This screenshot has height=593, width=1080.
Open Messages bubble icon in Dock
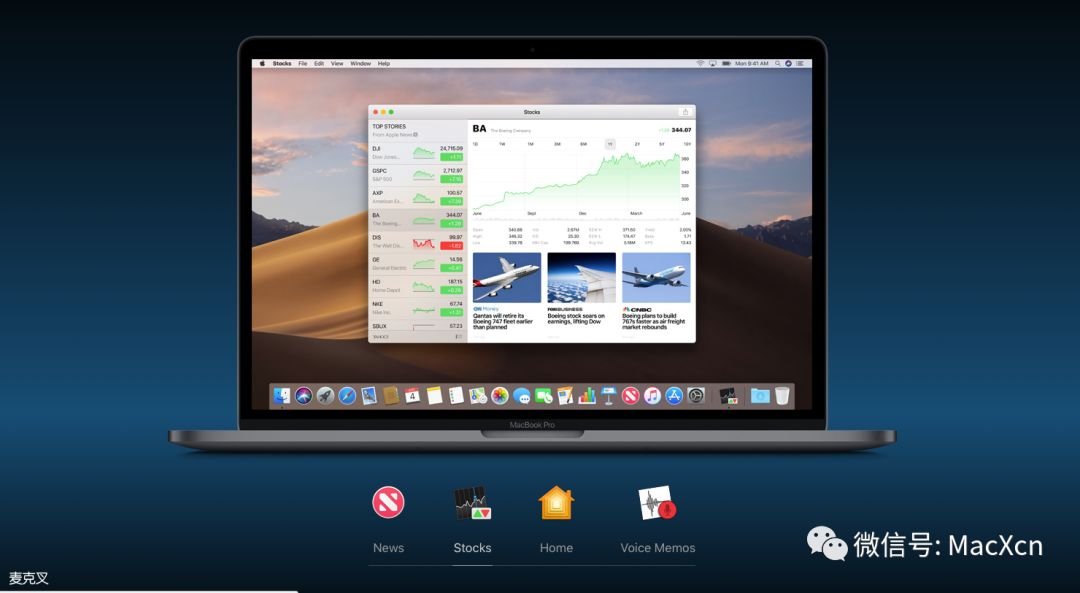(521, 395)
